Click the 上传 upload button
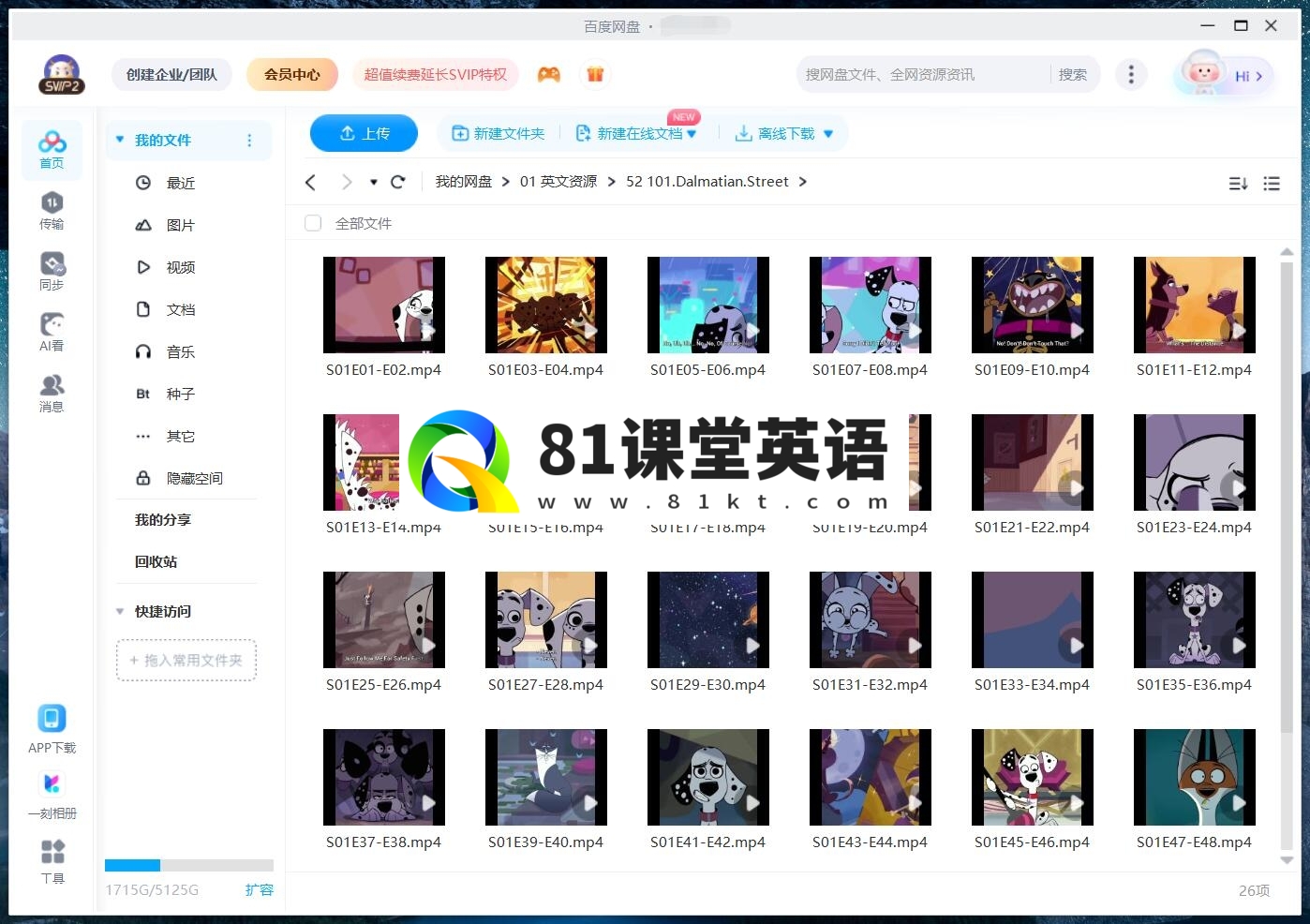Image resolution: width=1310 pixels, height=924 pixels. point(364,133)
